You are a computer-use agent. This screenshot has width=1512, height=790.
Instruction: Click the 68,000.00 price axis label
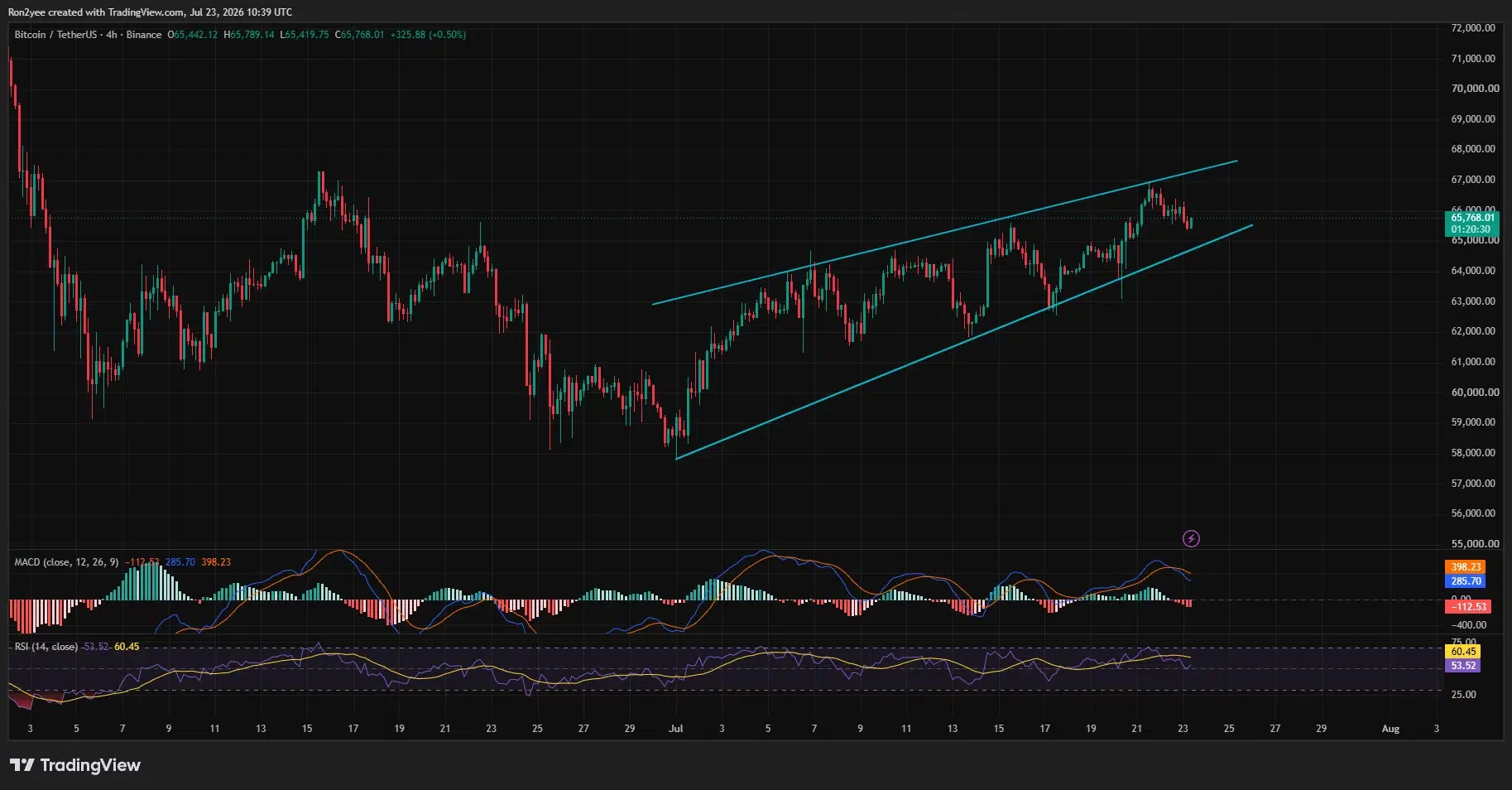tap(1473, 149)
